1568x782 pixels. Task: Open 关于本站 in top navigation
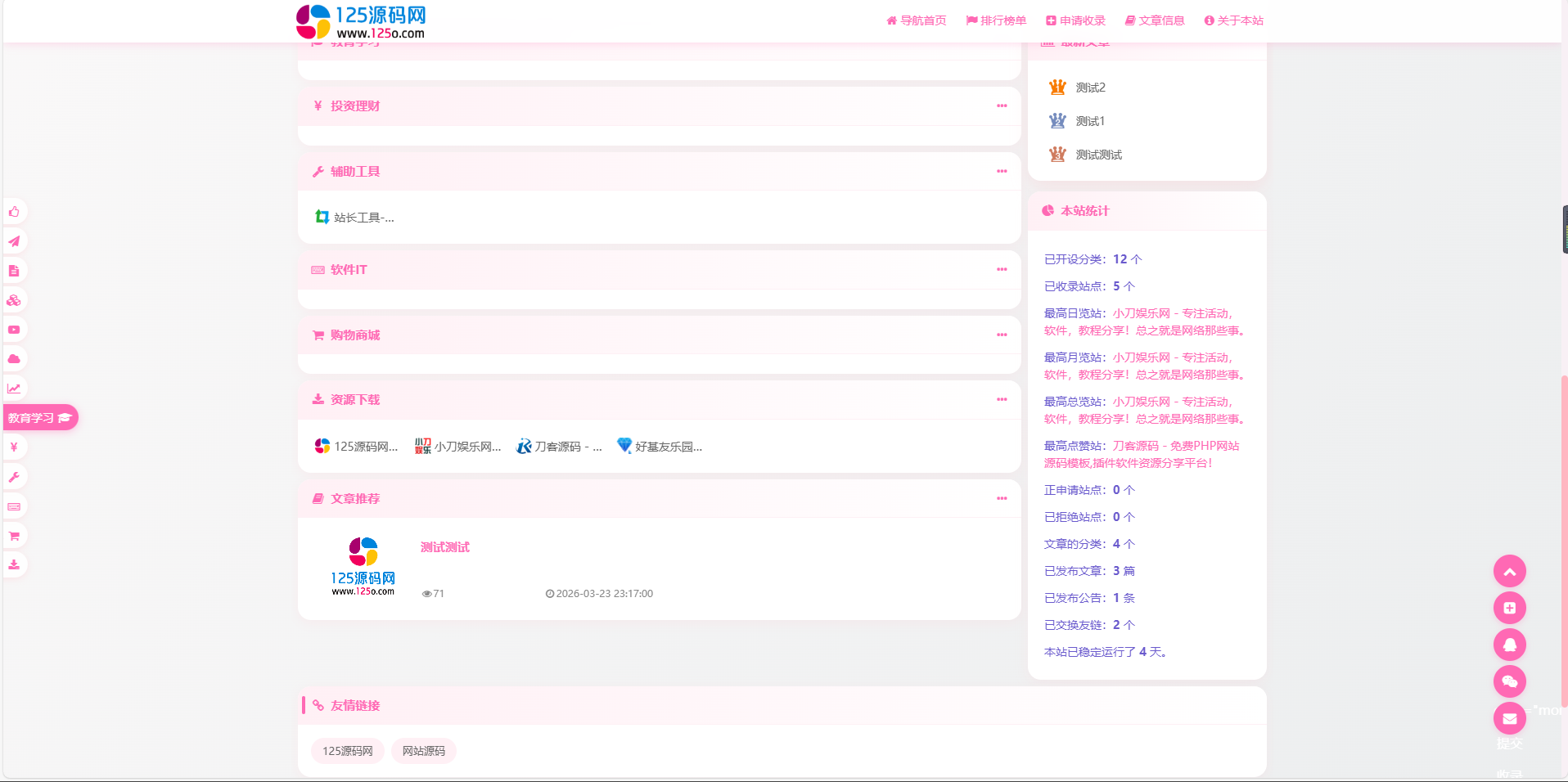[x=1234, y=20]
